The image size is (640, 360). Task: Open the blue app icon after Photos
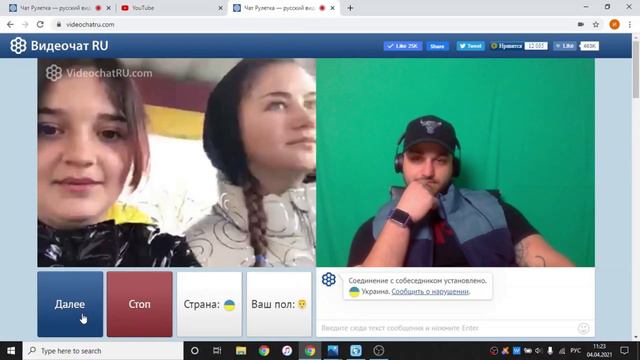coord(356,351)
